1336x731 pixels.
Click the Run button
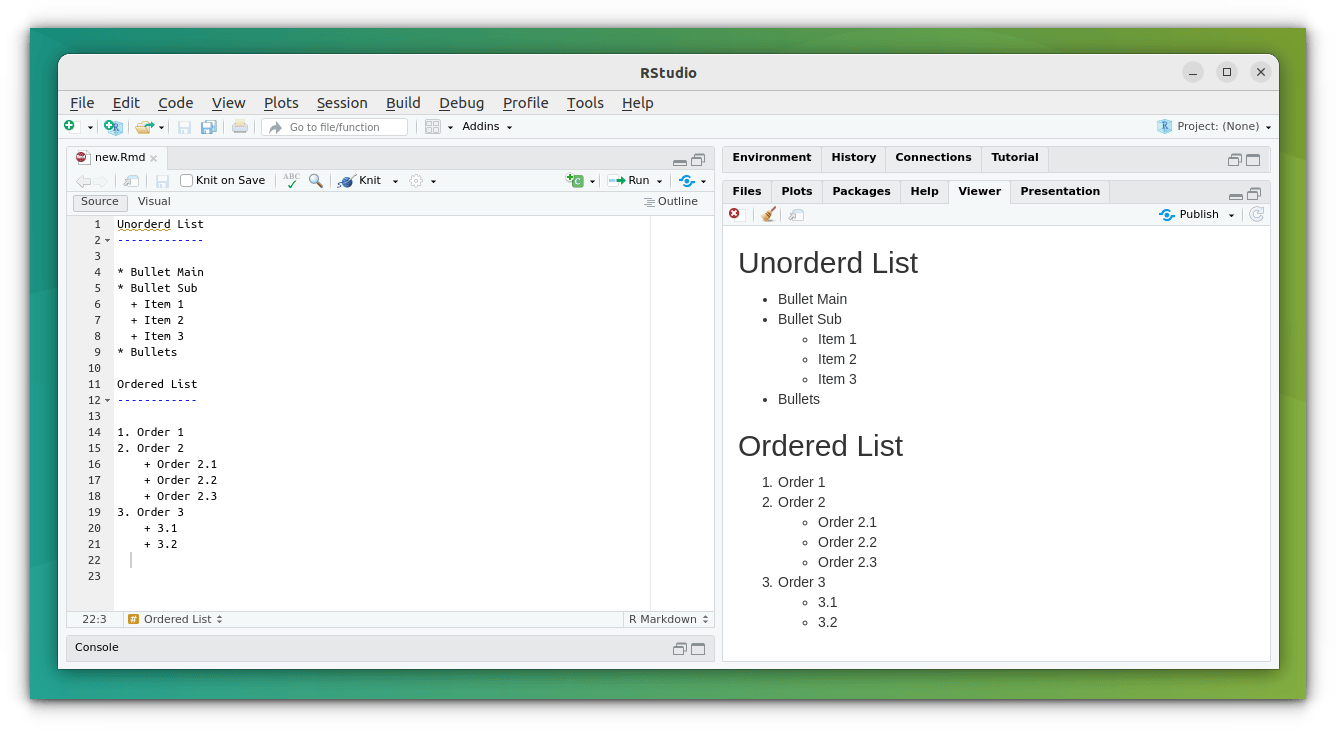pyautogui.click(x=629, y=181)
